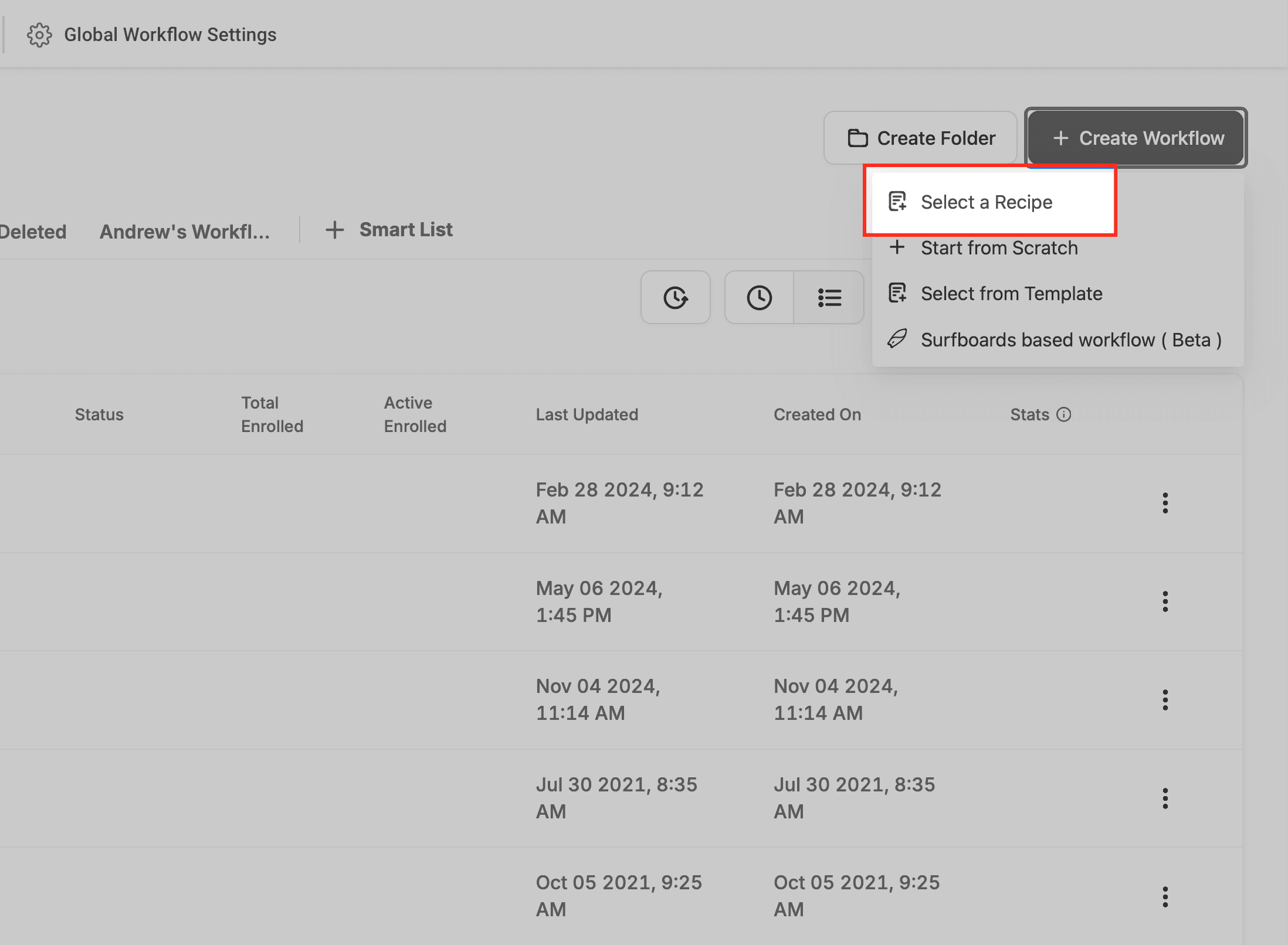Open Surfboards based workflow (Beta) option
This screenshot has width=1288, height=945.
click(x=1070, y=340)
